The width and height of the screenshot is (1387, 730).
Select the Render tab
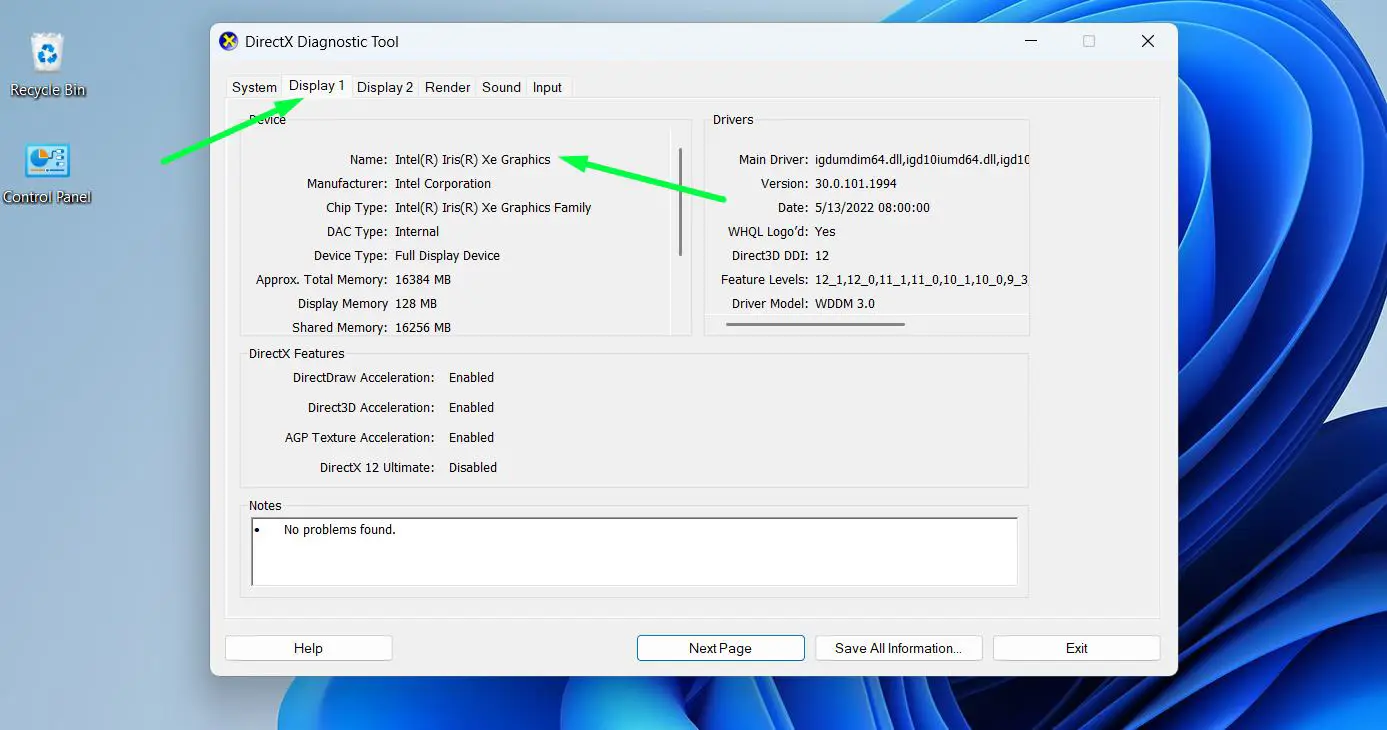[x=447, y=87]
